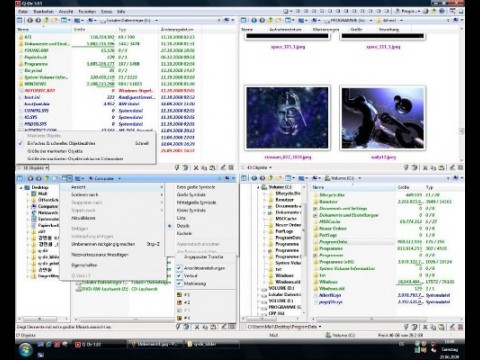Select the space robot image thumbnail
This screenshot has width=480, height=360.
[x=383, y=118]
